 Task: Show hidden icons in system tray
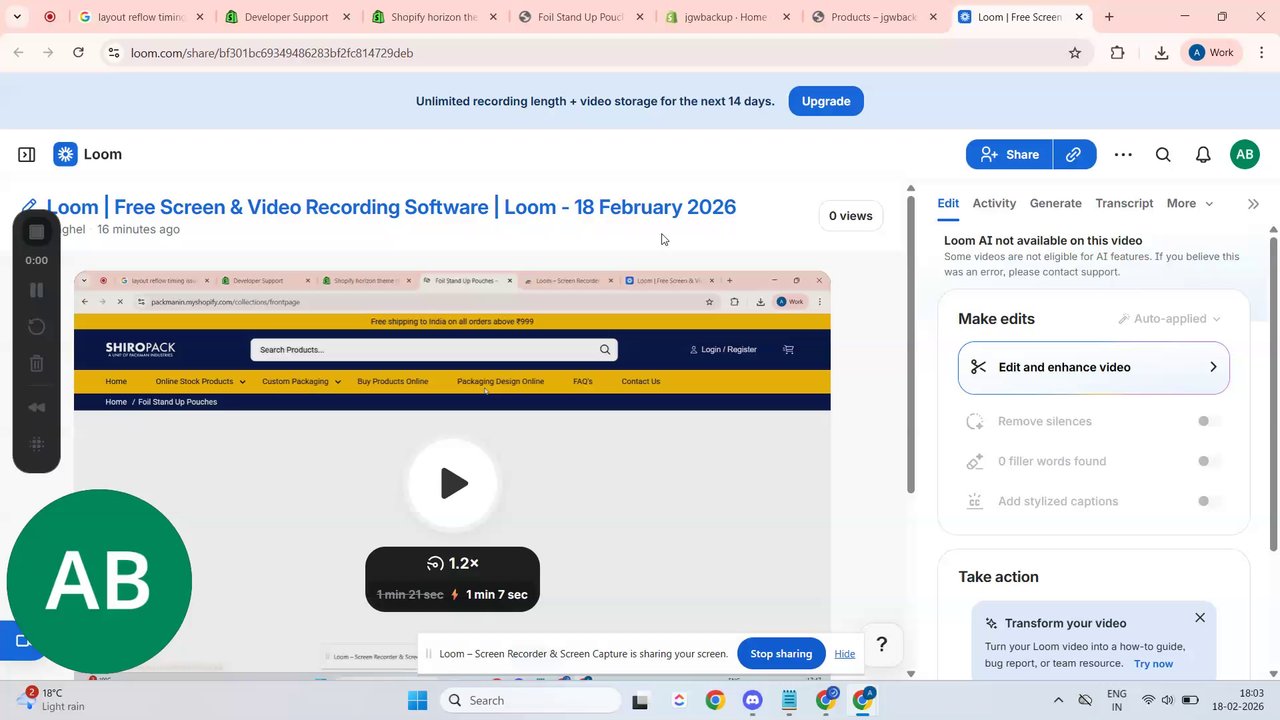tap(1058, 700)
